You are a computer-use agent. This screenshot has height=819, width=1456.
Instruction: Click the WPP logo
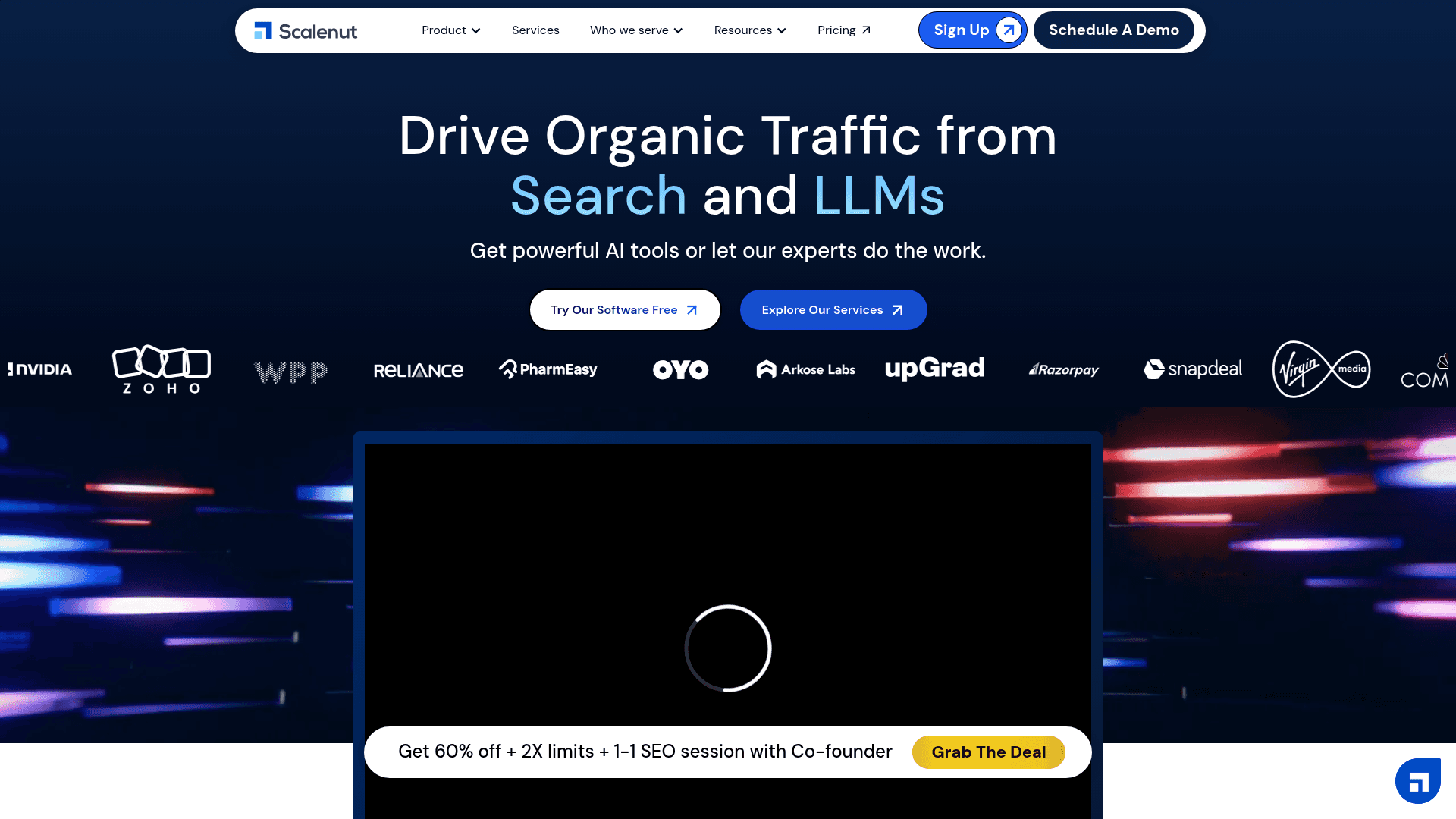coord(290,372)
